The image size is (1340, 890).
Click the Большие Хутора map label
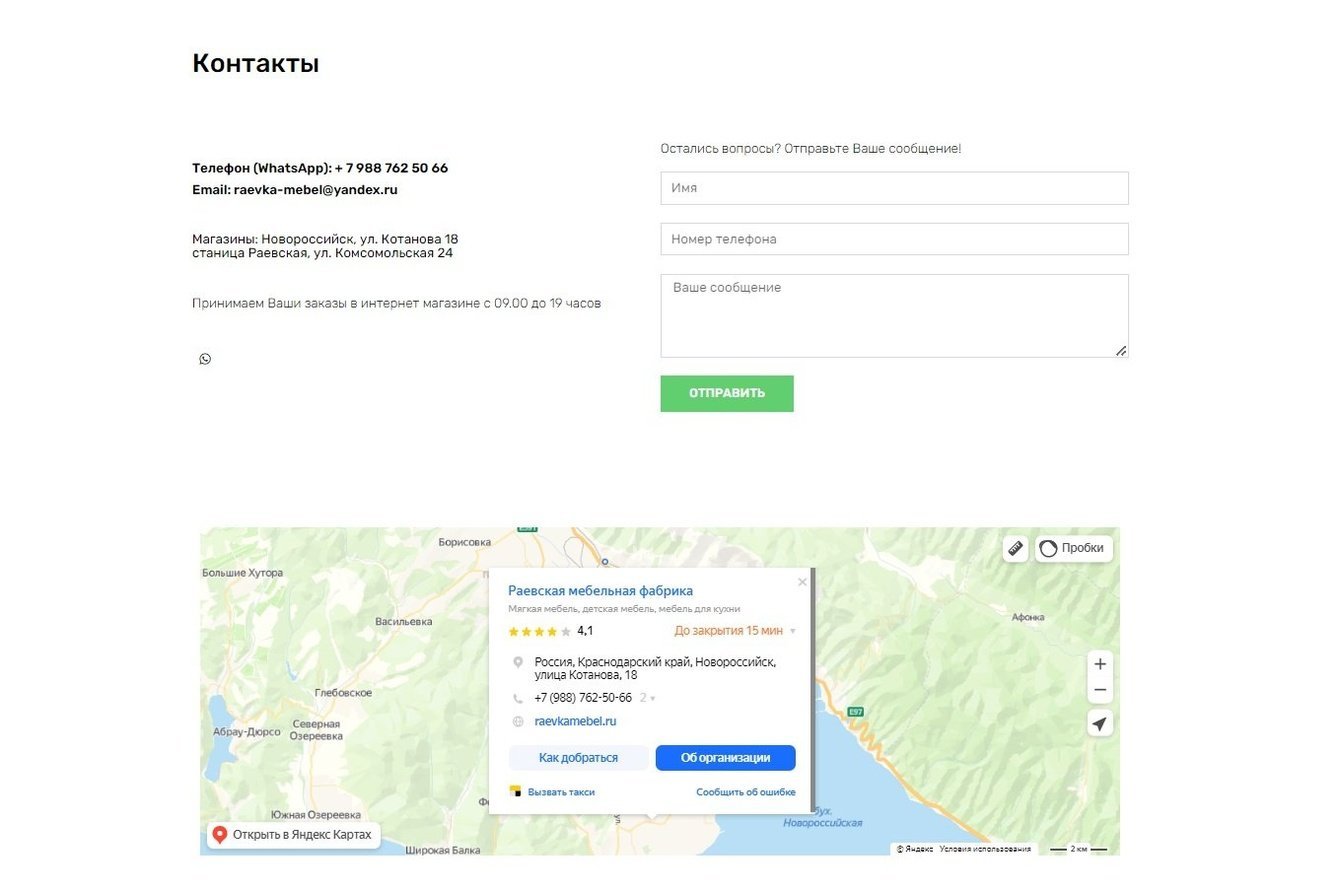[242, 573]
